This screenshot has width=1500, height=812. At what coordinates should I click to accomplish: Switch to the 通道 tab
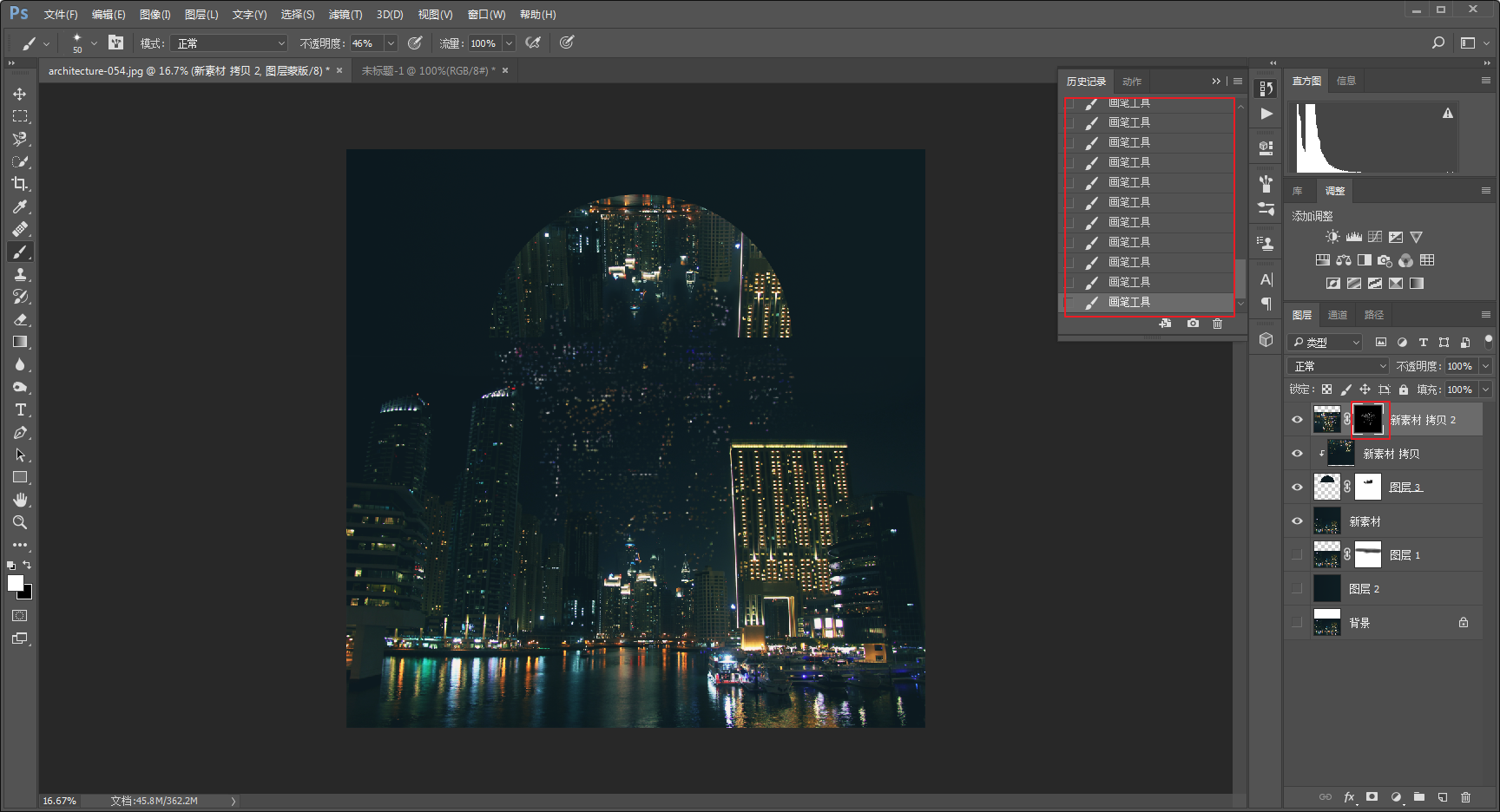[x=1338, y=315]
